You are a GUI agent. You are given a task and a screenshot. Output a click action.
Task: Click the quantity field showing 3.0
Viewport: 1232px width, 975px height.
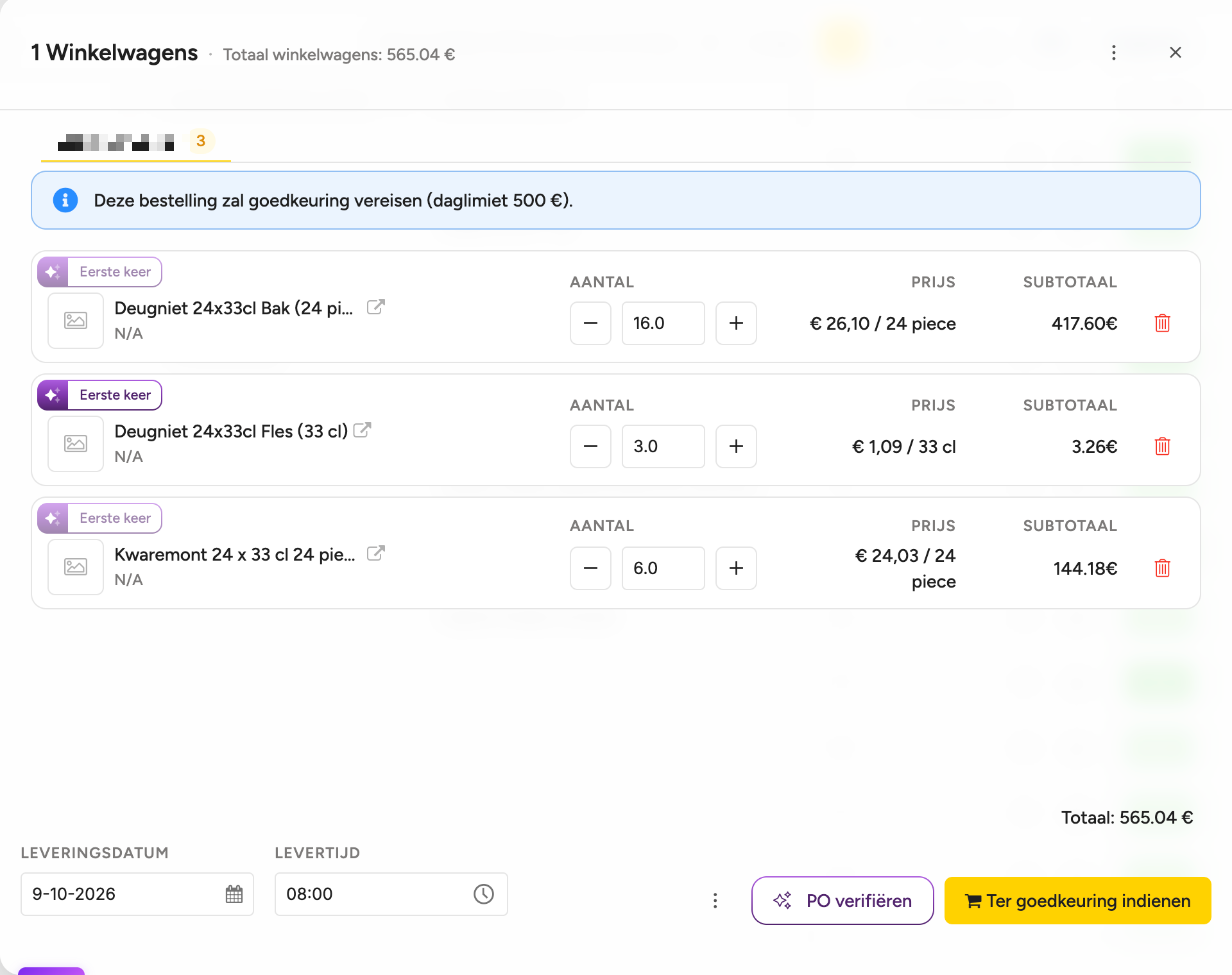[x=663, y=446]
